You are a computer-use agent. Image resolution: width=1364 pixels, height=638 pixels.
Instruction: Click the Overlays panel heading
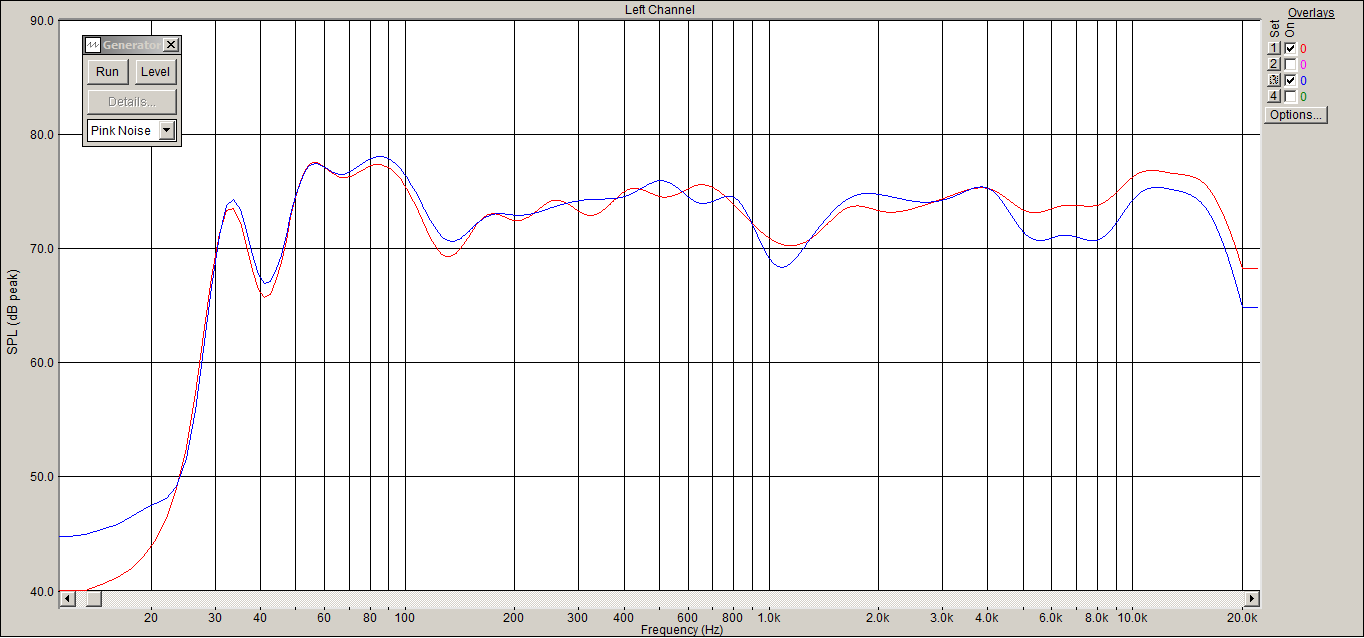click(1311, 13)
